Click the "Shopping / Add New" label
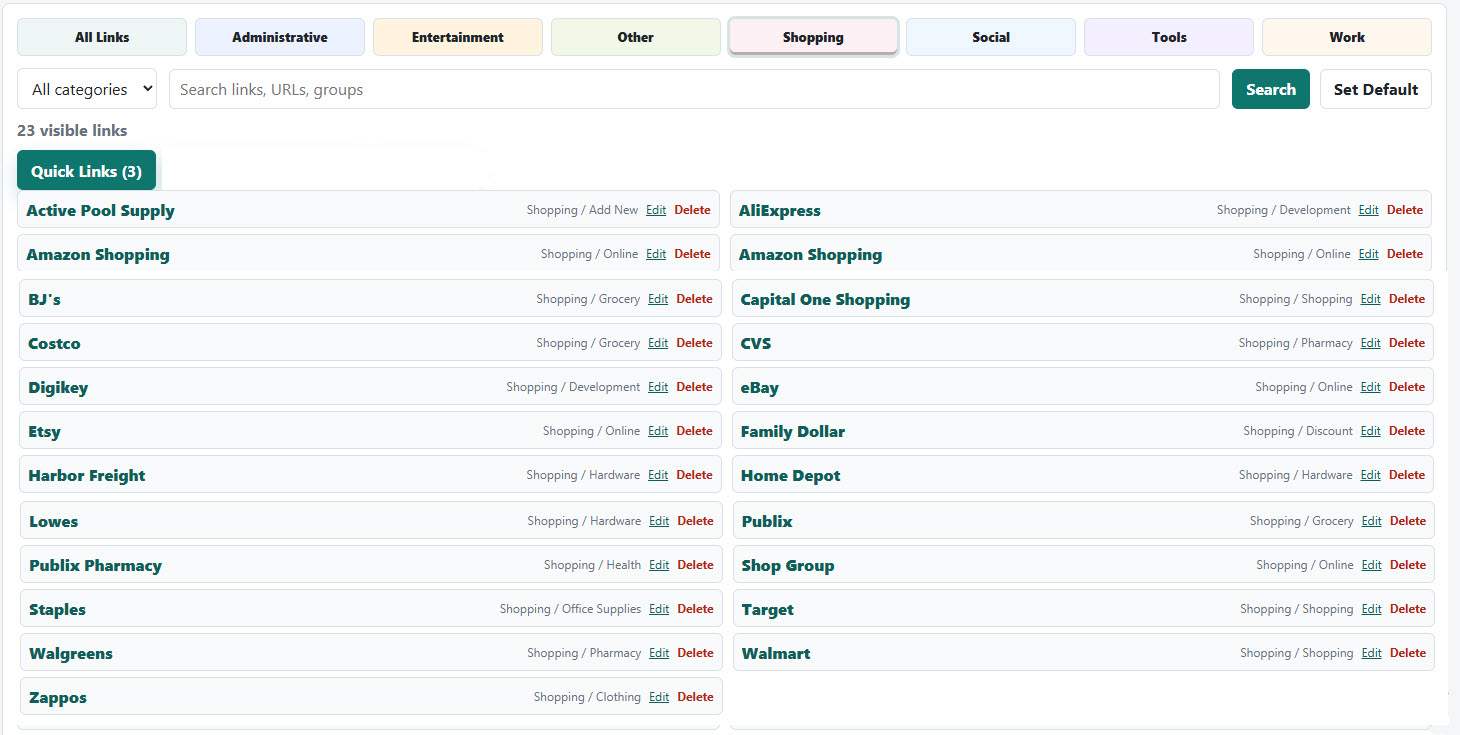Image resolution: width=1460 pixels, height=735 pixels. click(582, 210)
